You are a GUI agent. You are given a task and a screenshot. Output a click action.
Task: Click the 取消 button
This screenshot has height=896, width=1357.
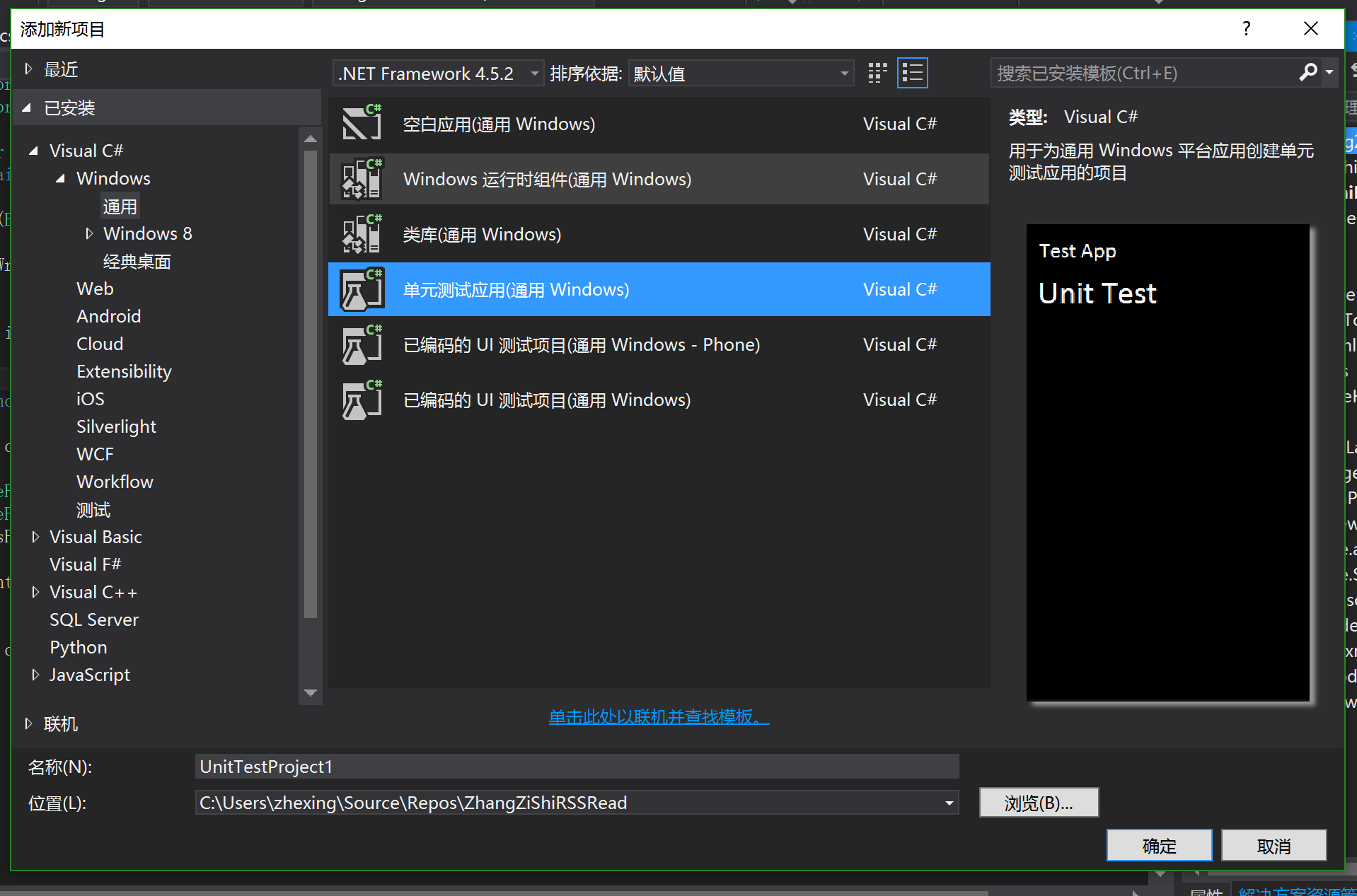(x=1274, y=845)
